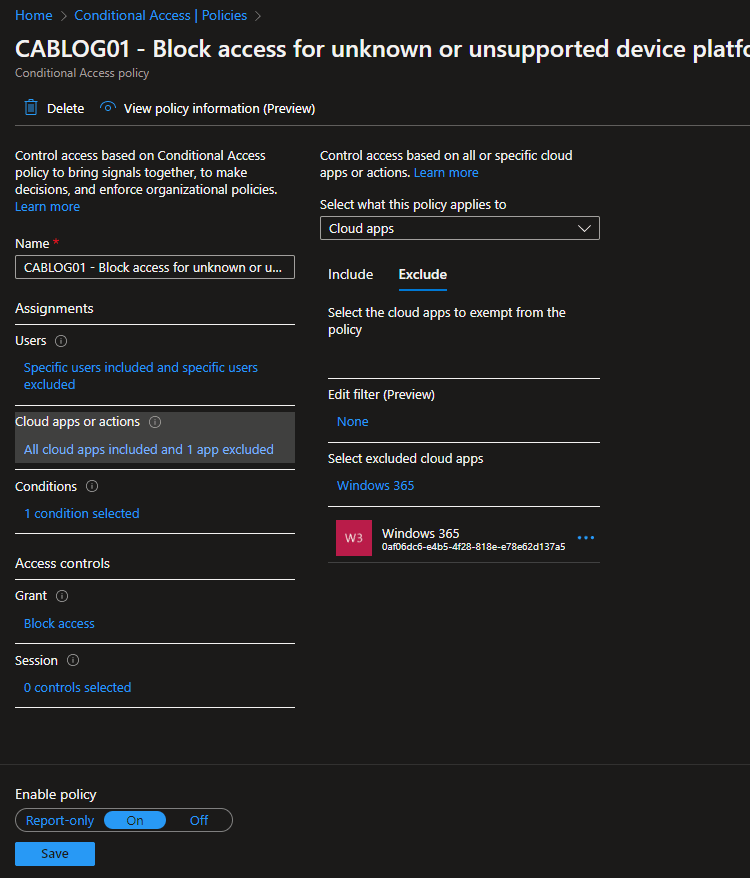This screenshot has width=750, height=878.
Task: Switch to the Include tab
Action: click(x=350, y=274)
